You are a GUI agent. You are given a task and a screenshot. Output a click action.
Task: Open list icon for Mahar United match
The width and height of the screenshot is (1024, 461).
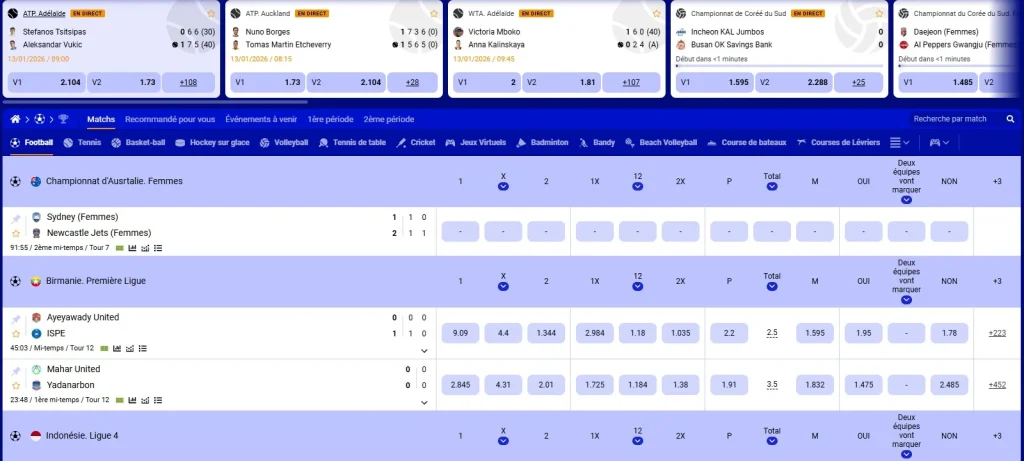(x=158, y=400)
